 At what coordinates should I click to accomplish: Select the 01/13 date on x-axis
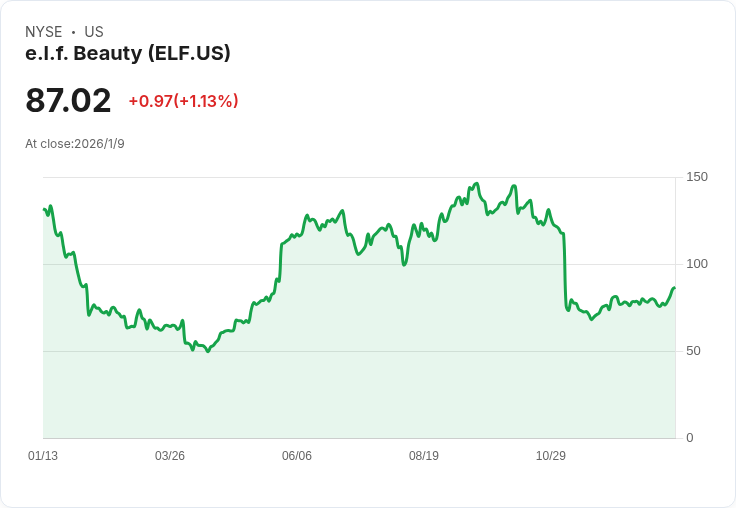pos(43,456)
